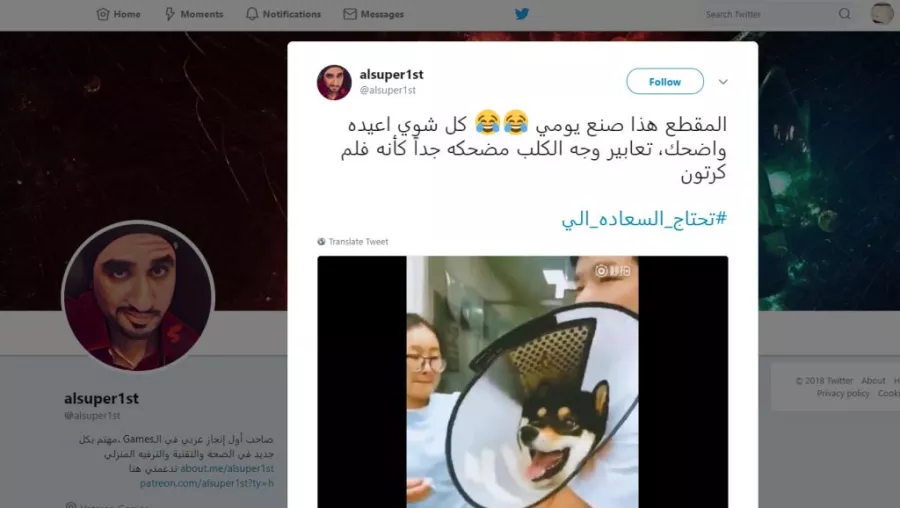
Task: Open the Arabic hashtag link in tweet
Action: [643, 219]
